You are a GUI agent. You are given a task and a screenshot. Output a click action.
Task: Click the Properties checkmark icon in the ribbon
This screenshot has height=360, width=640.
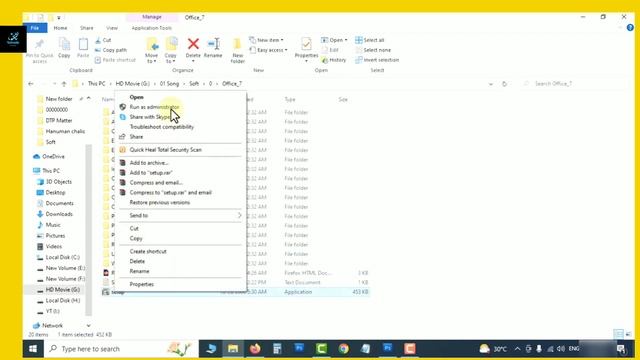pyautogui.click(x=306, y=43)
